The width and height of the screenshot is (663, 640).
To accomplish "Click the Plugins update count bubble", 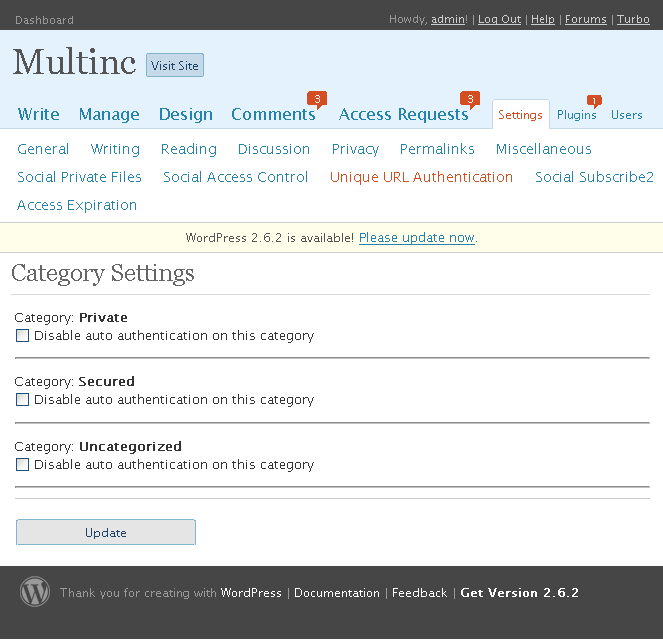I will pos(594,101).
